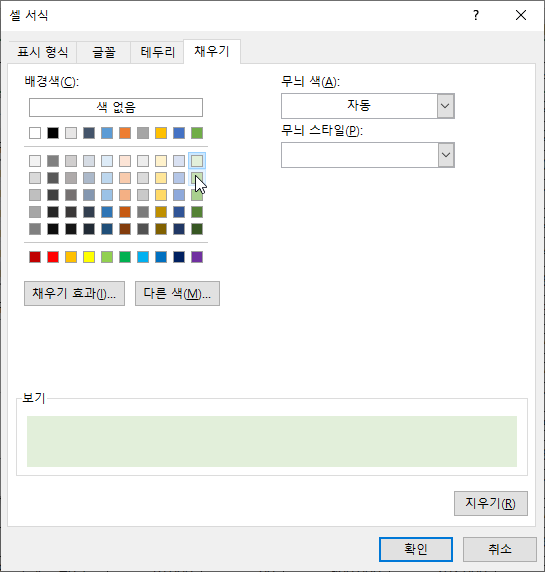Pick the medium gray theme swatch in top row
Viewport: 545px width, 572px height.
(143, 133)
